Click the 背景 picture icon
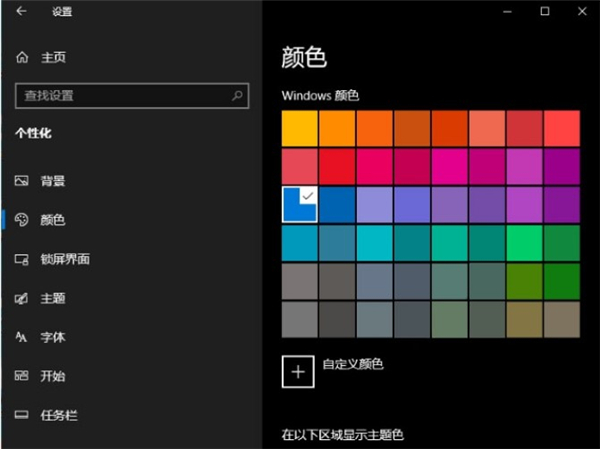Image resolution: width=600 pixels, height=449 pixels. pyautogui.click(x=21, y=180)
